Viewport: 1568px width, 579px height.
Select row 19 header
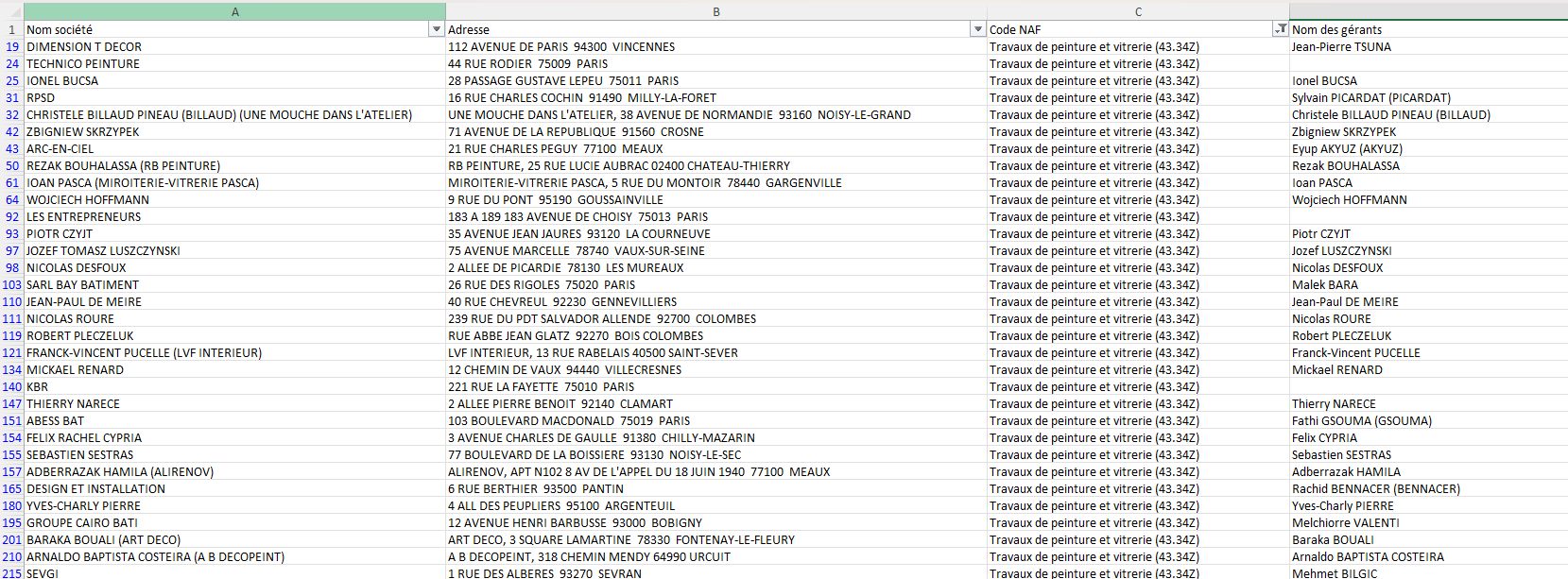click(11, 46)
